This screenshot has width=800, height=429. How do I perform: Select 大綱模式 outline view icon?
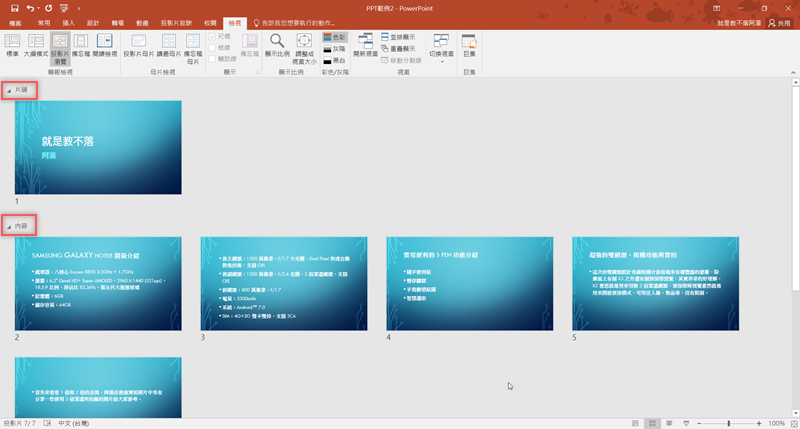[x=36, y=45]
